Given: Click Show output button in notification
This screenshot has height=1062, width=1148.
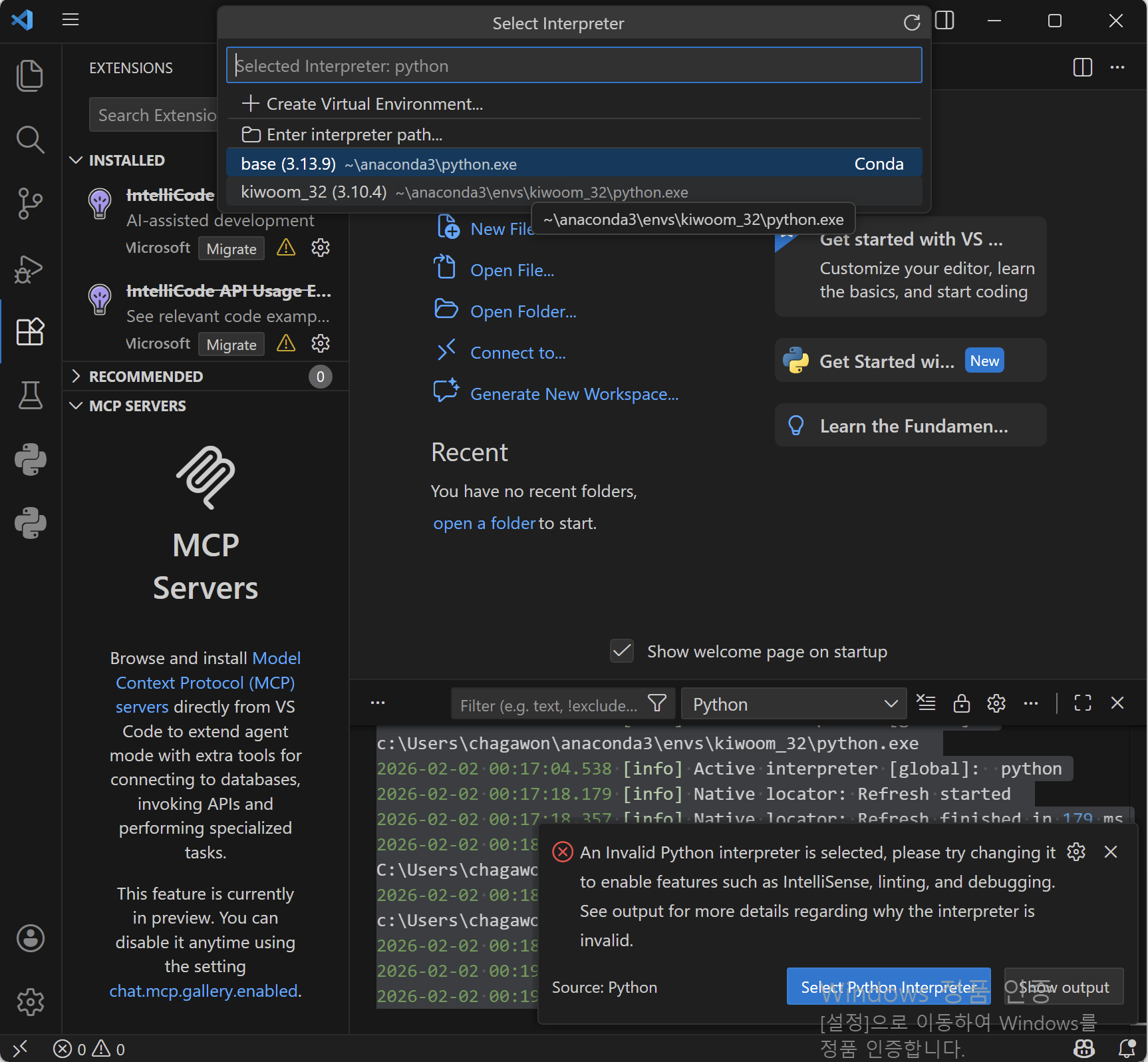Looking at the screenshot, I should click(x=1064, y=987).
